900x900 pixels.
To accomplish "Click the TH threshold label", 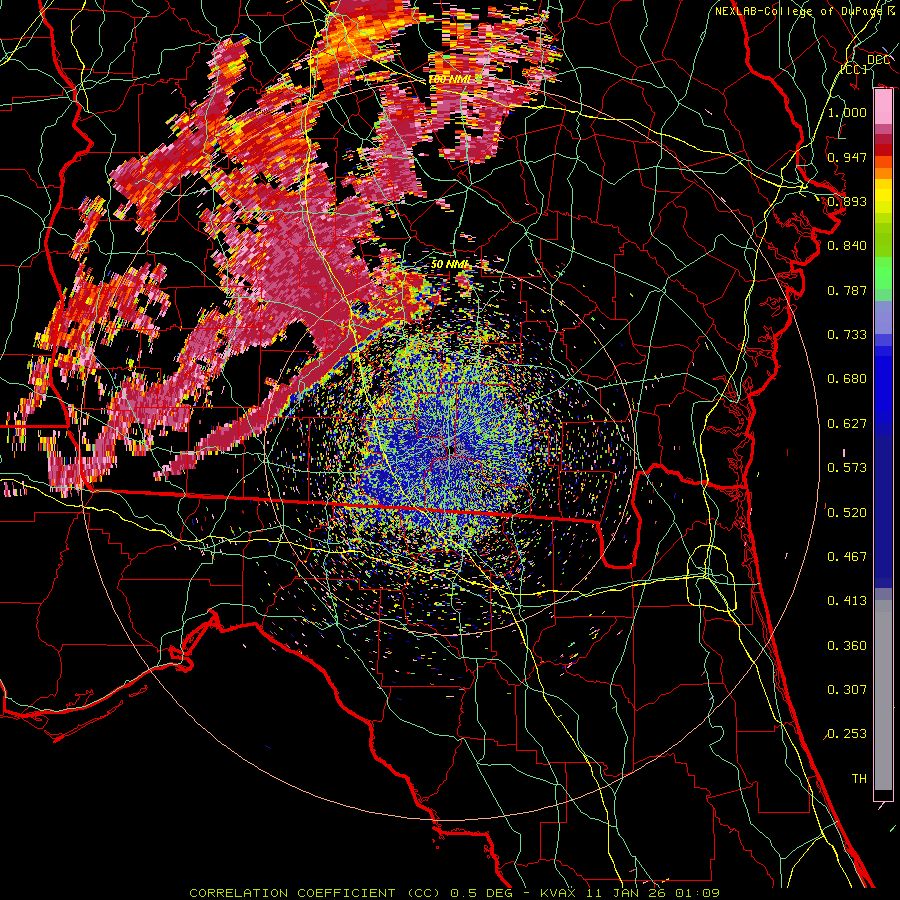I will click(x=859, y=779).
